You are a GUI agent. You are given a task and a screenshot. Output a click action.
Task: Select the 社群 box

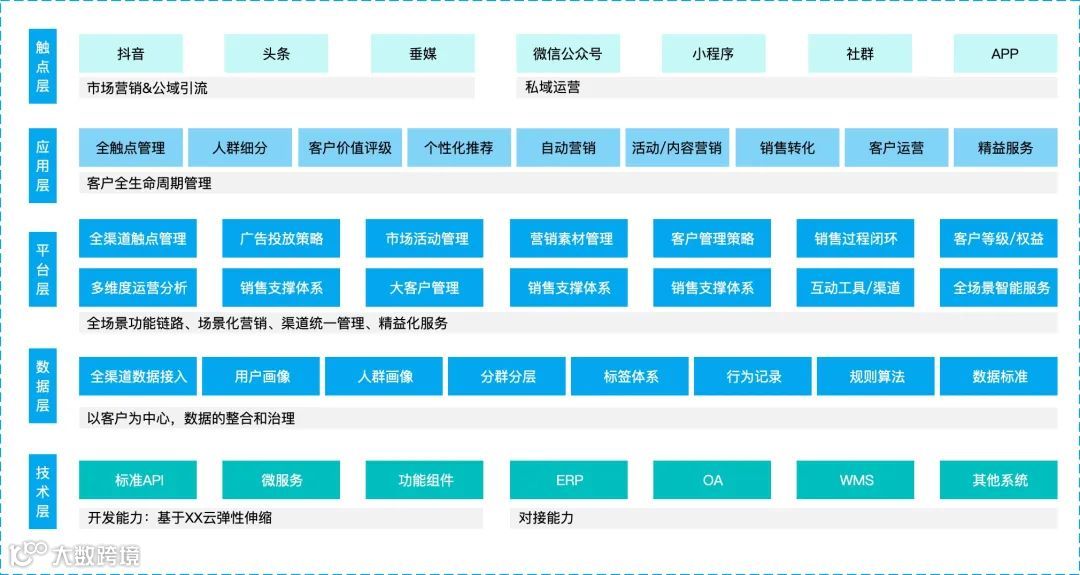point(860,54)
